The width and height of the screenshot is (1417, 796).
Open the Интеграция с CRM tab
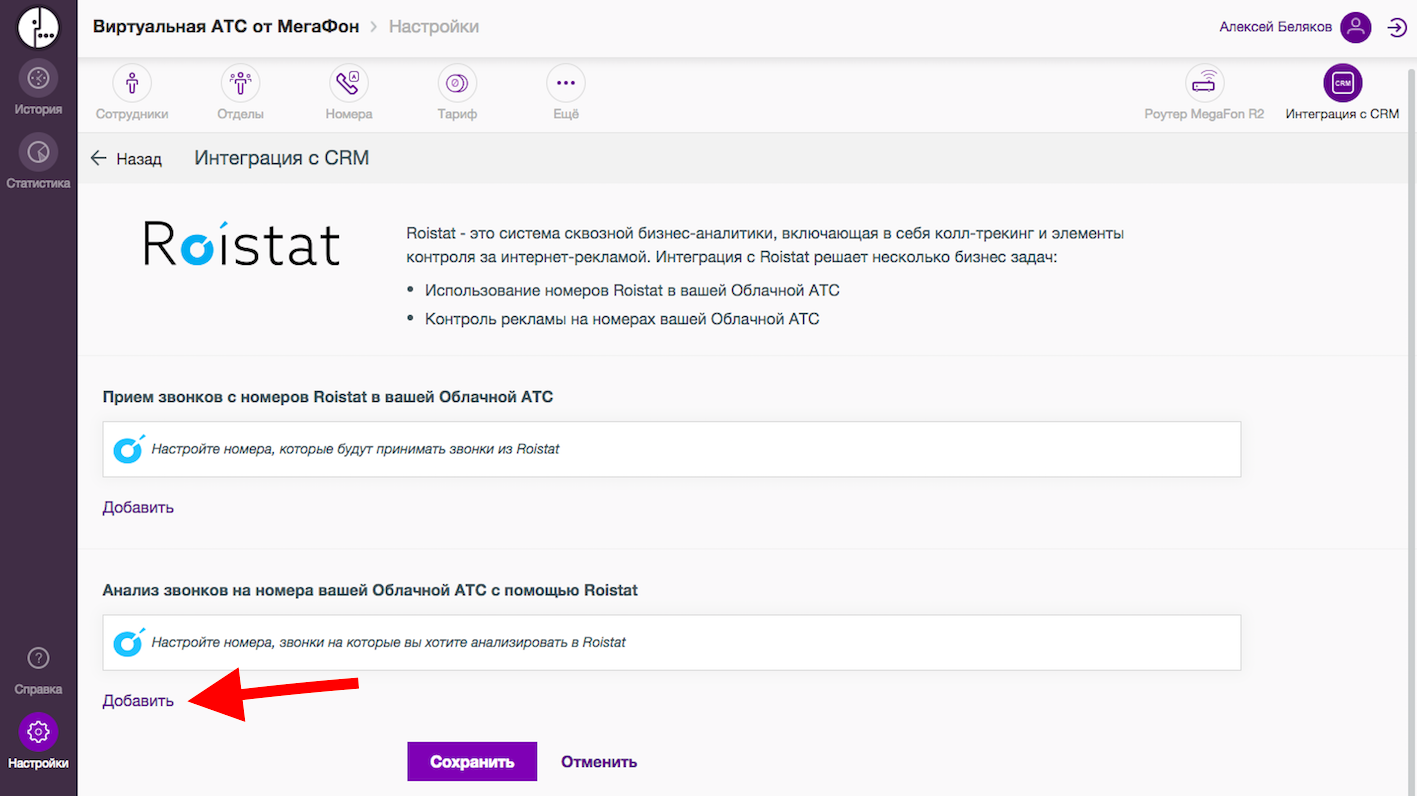point(1342,93)
